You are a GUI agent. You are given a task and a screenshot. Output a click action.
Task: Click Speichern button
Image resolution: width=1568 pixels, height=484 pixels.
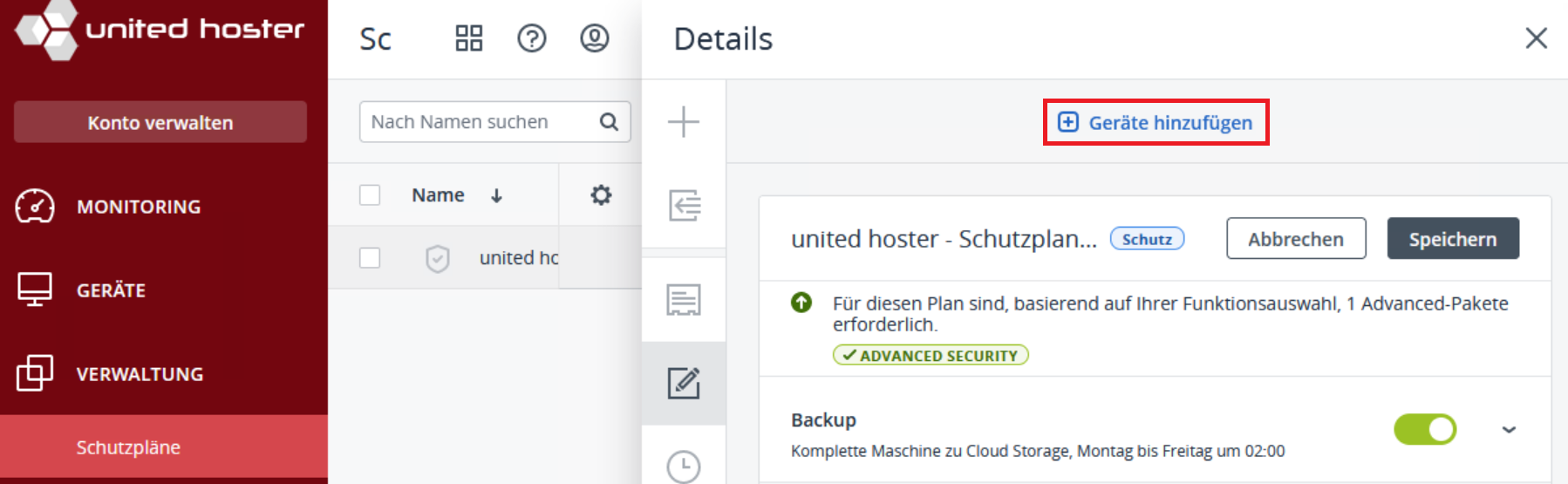tap(1453, 239)
